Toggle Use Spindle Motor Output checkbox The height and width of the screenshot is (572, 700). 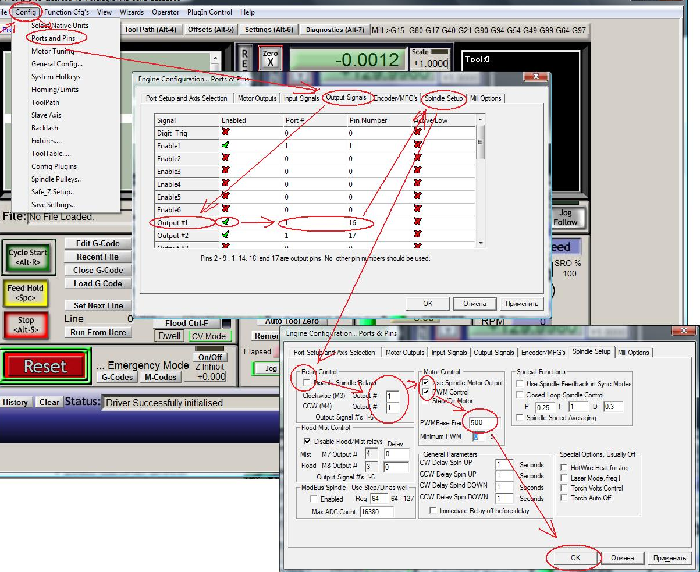(426, 383)
